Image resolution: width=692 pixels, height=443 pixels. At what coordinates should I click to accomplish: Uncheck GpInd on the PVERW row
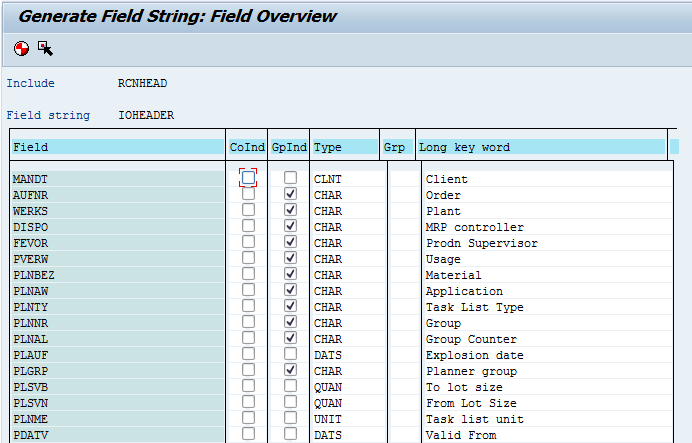point(290,258)
